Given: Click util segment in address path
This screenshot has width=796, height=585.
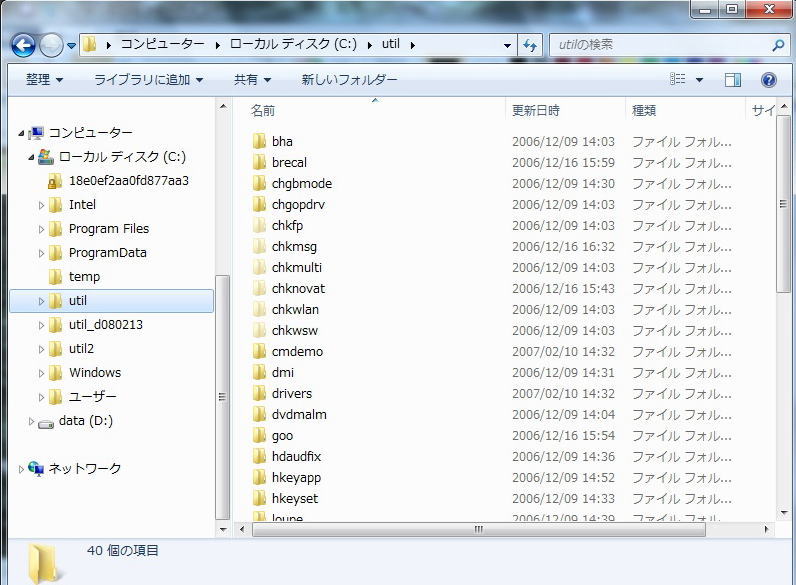Looking at the screenshot, I should (x=390, y=44).
